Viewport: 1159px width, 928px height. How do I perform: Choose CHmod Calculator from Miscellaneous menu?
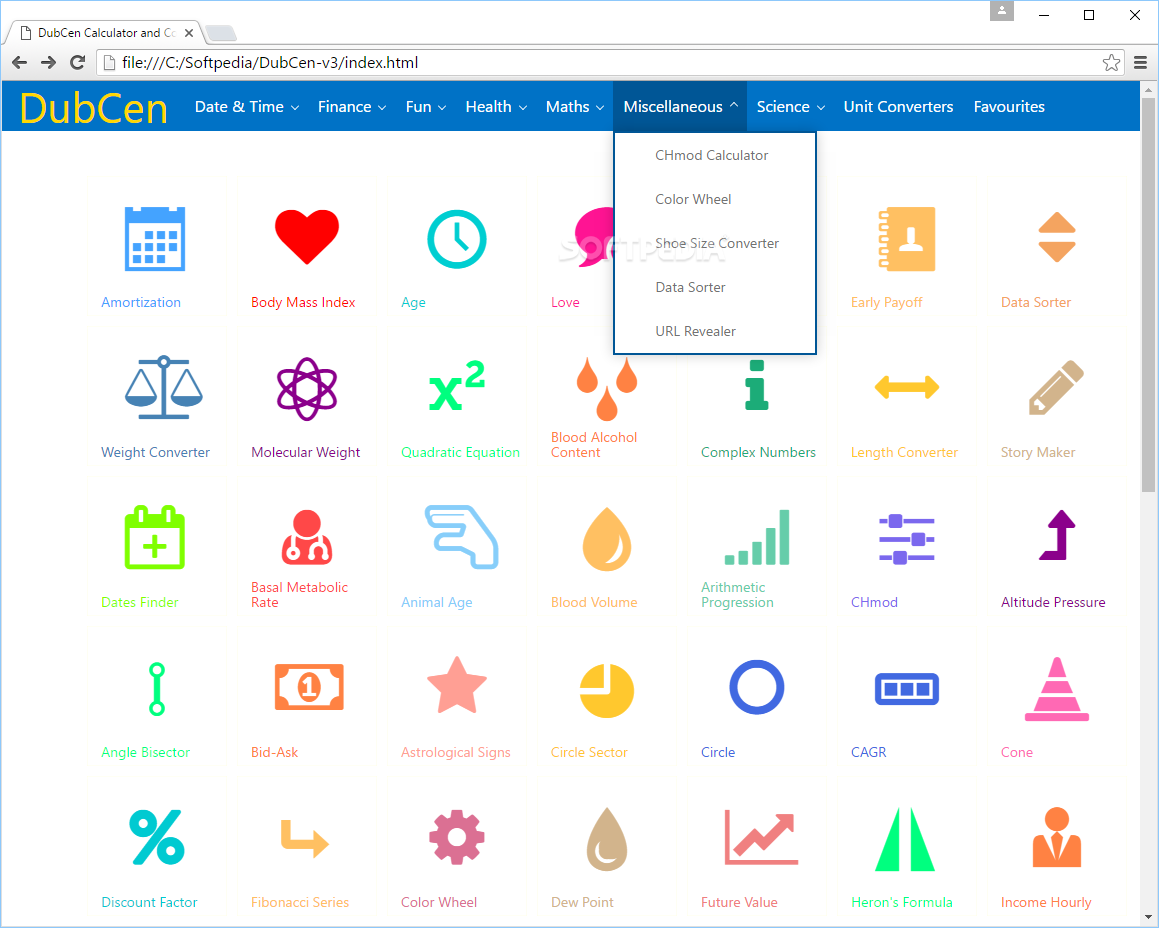(x=712, y=155)
